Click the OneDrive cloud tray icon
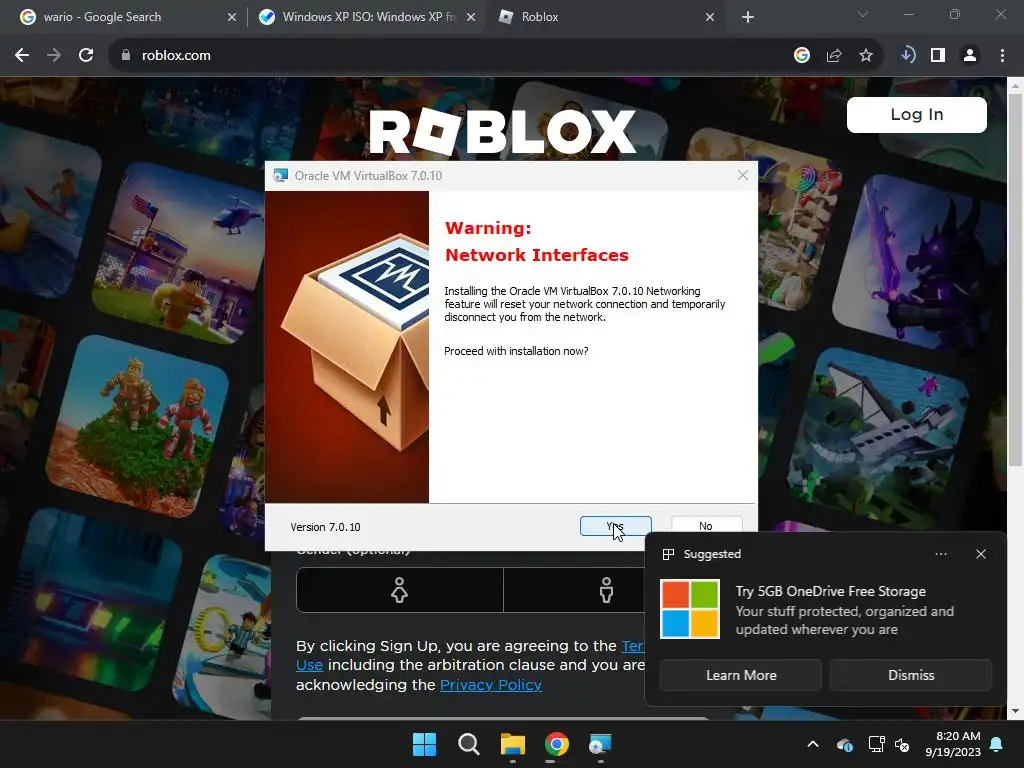 [x=844, y=744]
